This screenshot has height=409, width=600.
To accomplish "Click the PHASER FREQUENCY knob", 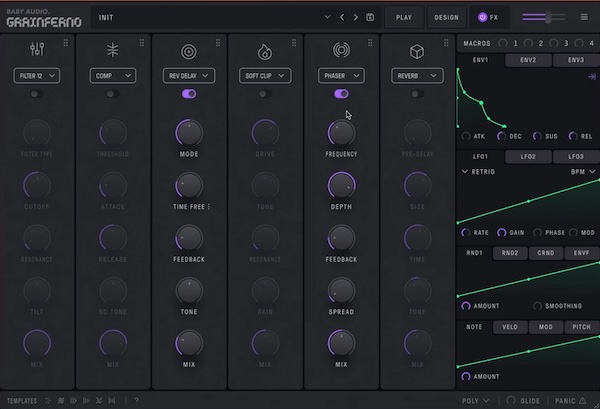I will [x=341, y=133].
